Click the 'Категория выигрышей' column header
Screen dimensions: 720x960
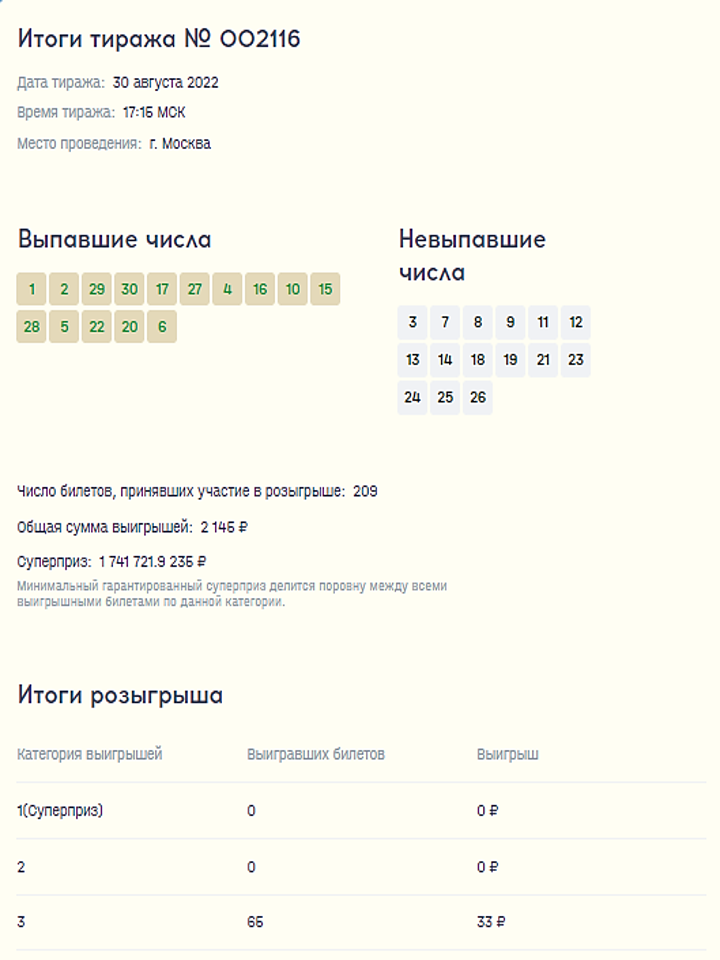[x=90, y=754]
